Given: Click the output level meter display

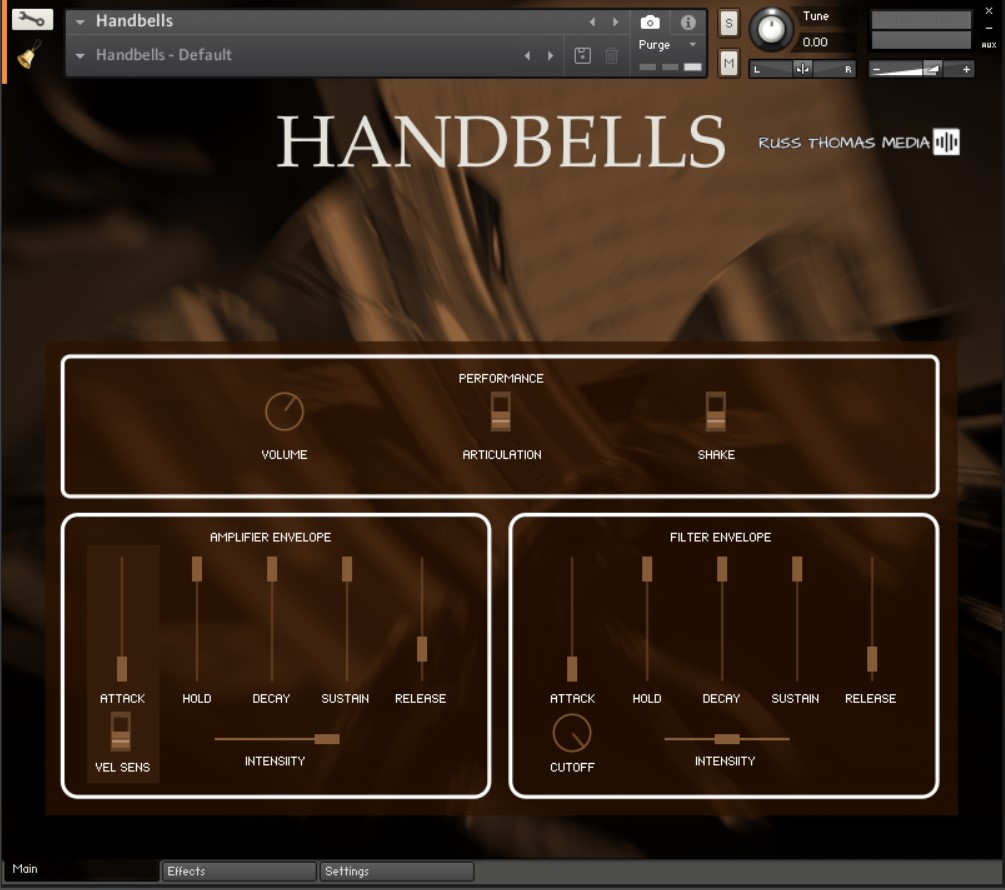Looking at the screenshot, I should click(921, 29).
